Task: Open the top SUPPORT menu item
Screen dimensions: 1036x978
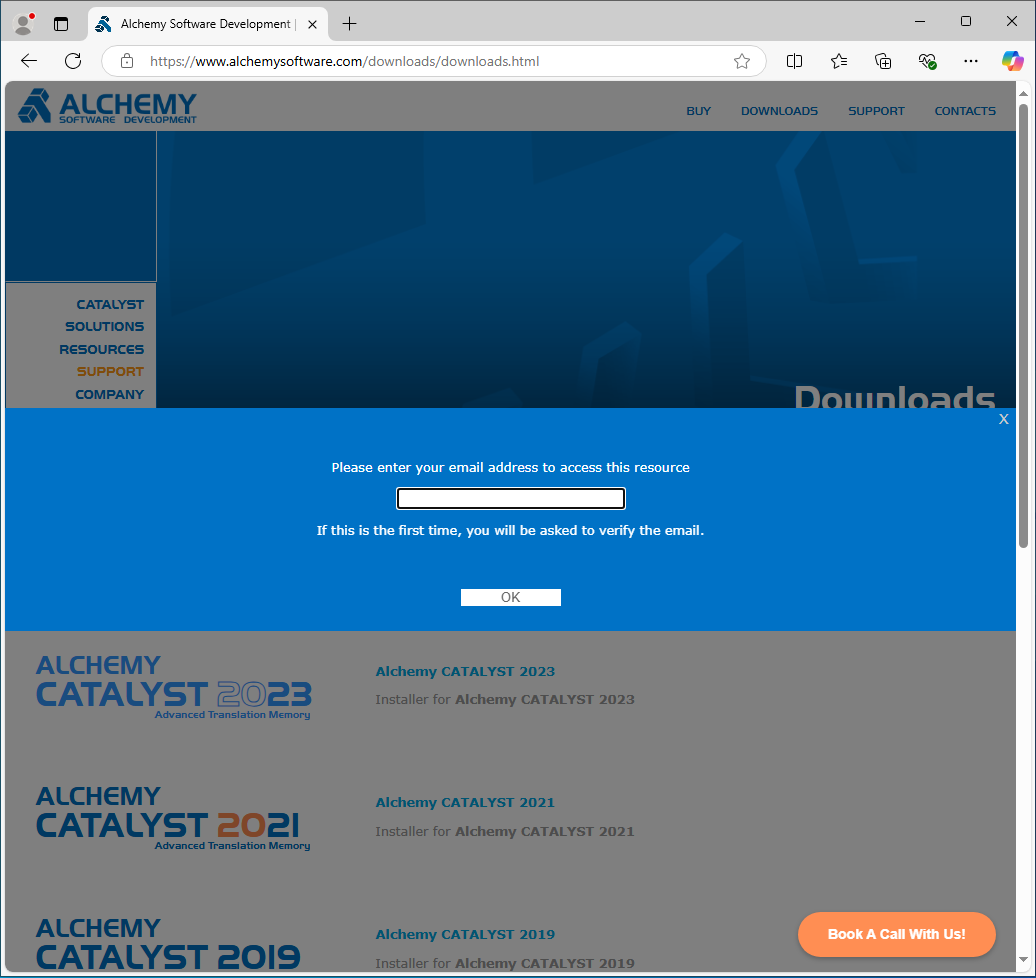Action: (876, 111)
